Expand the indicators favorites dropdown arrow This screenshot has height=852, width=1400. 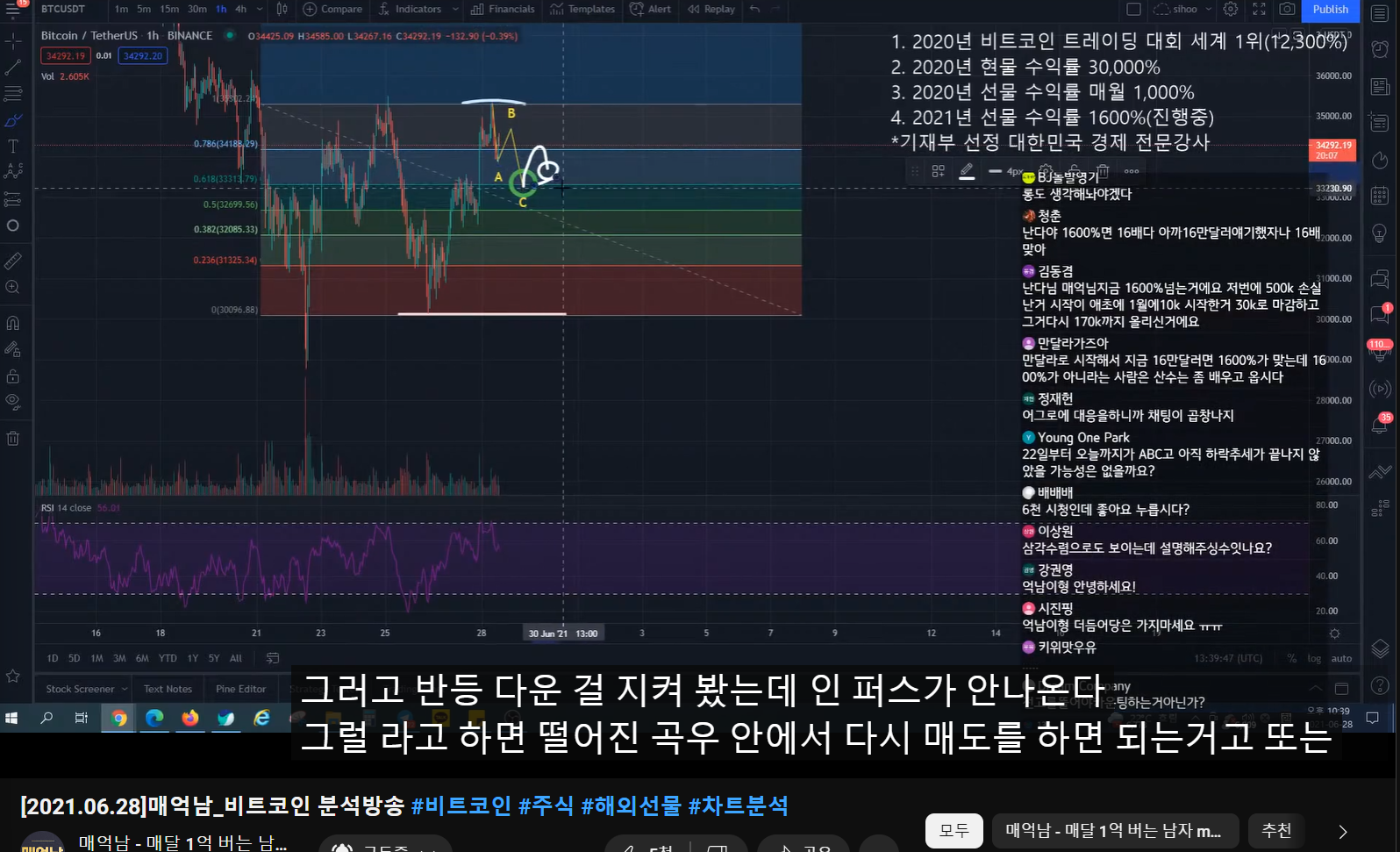(455, 9)
